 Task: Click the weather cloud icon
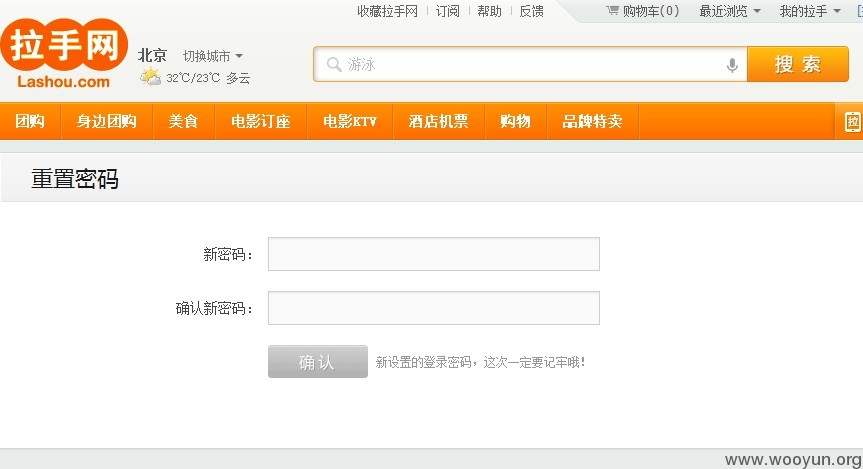click(x=150, y=77)
